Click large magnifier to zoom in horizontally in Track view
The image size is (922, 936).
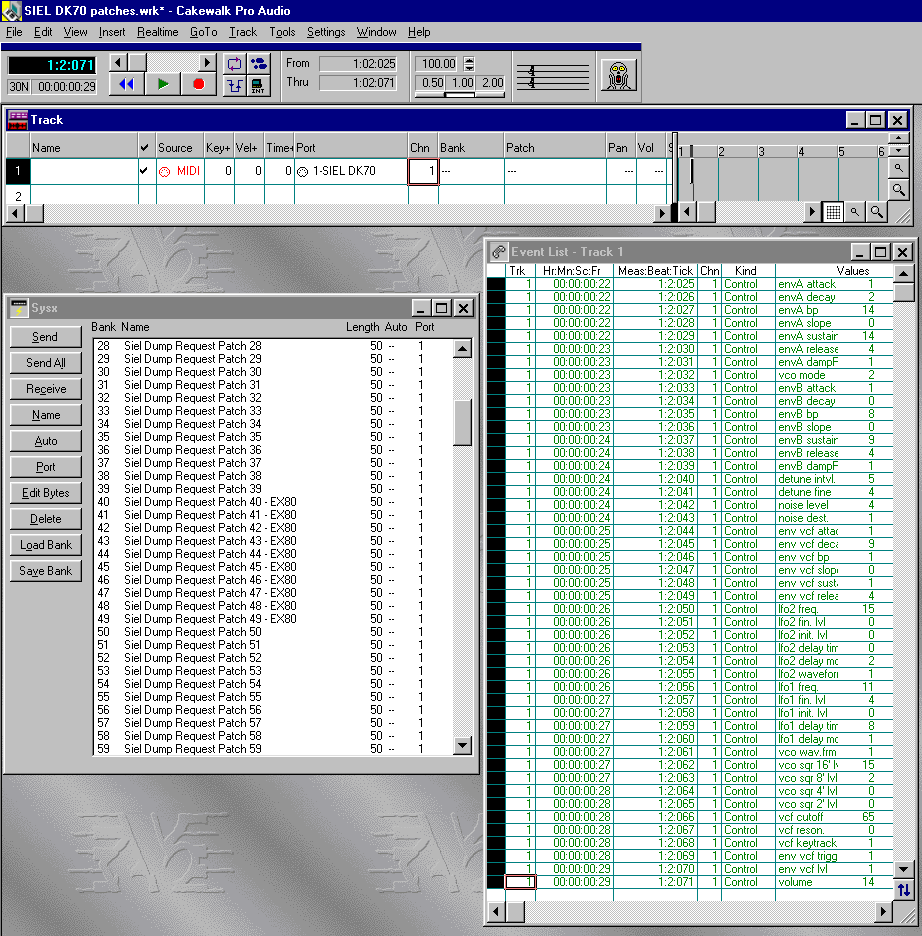pyautogui.click(x=876, y=212)
